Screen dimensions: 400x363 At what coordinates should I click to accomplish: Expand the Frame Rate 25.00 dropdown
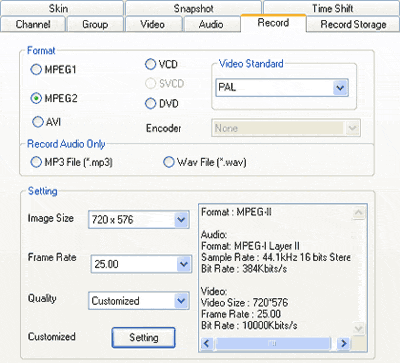click(x=141, y=264)
